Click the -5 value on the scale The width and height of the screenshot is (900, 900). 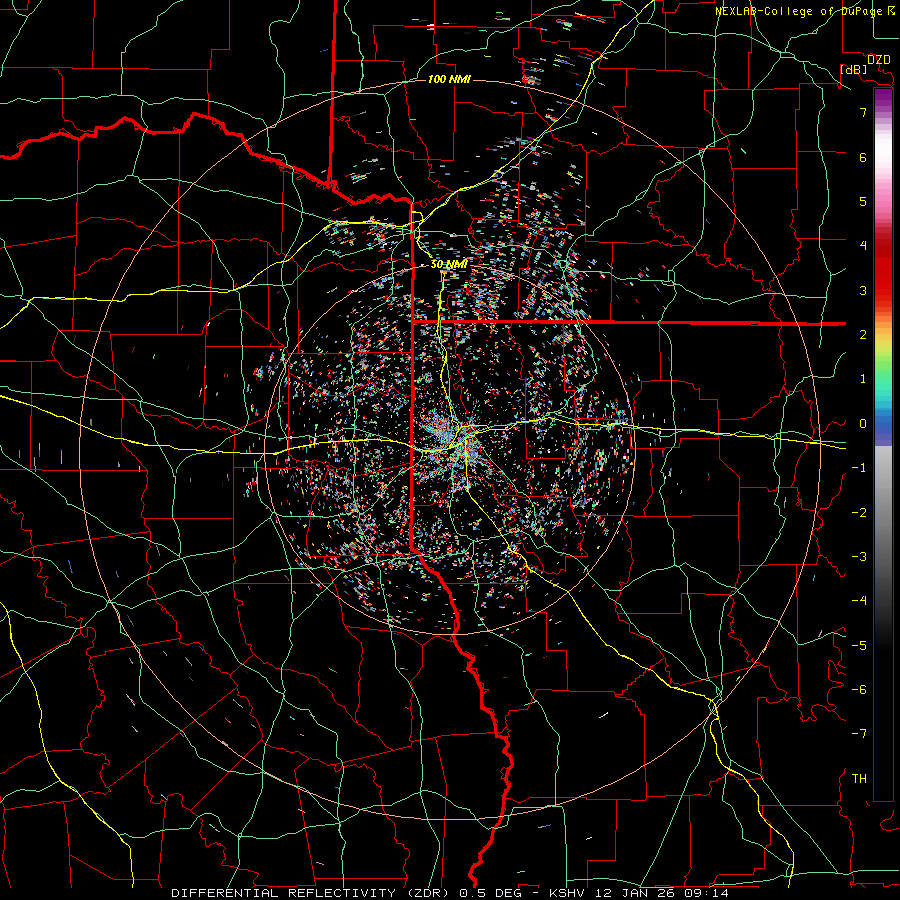pos(859,646)
